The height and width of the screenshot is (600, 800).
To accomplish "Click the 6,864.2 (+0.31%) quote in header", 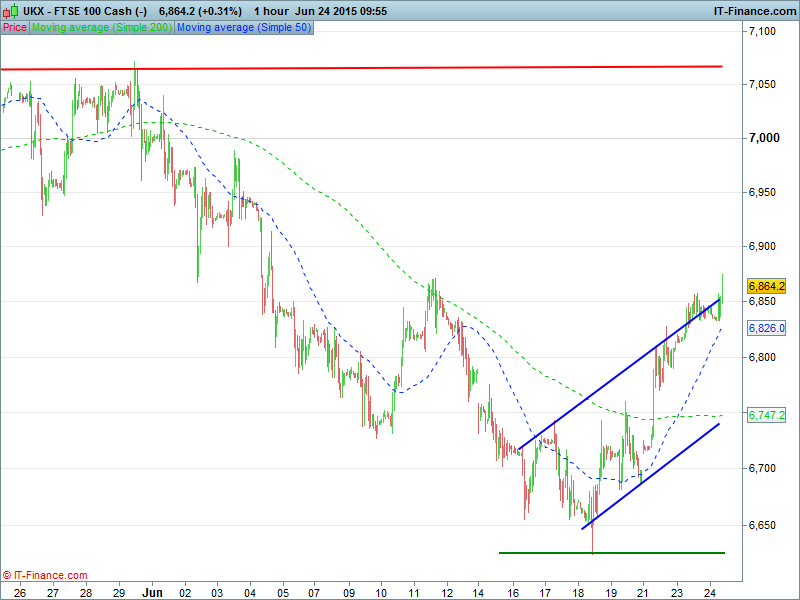I will pos(200,11).
